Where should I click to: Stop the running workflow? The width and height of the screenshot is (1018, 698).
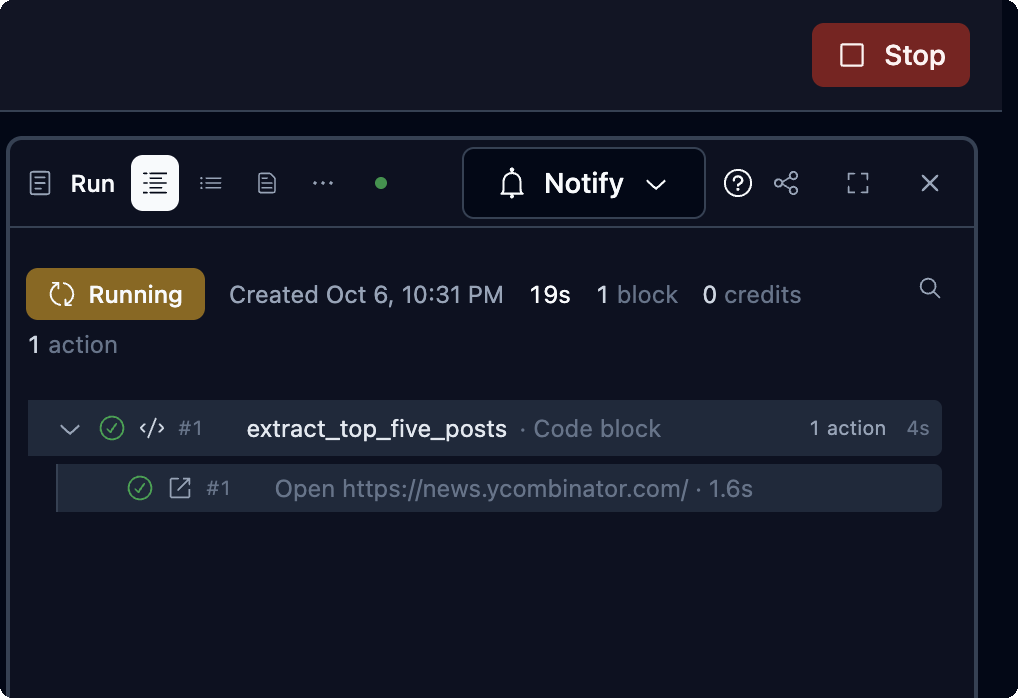click(890, 55)
